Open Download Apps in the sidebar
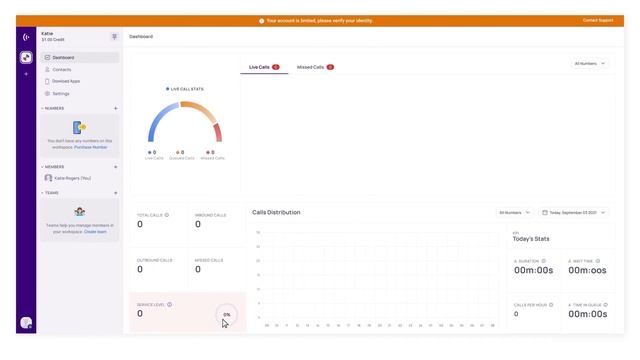Viewport: 640px width, 360px height. point(80,81)
